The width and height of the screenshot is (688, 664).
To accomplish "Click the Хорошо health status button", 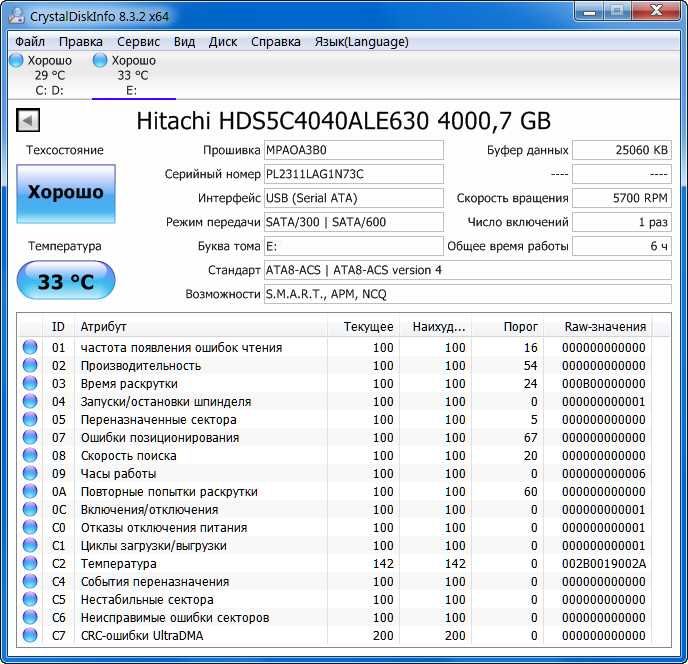I will click(x=66, y=194).
